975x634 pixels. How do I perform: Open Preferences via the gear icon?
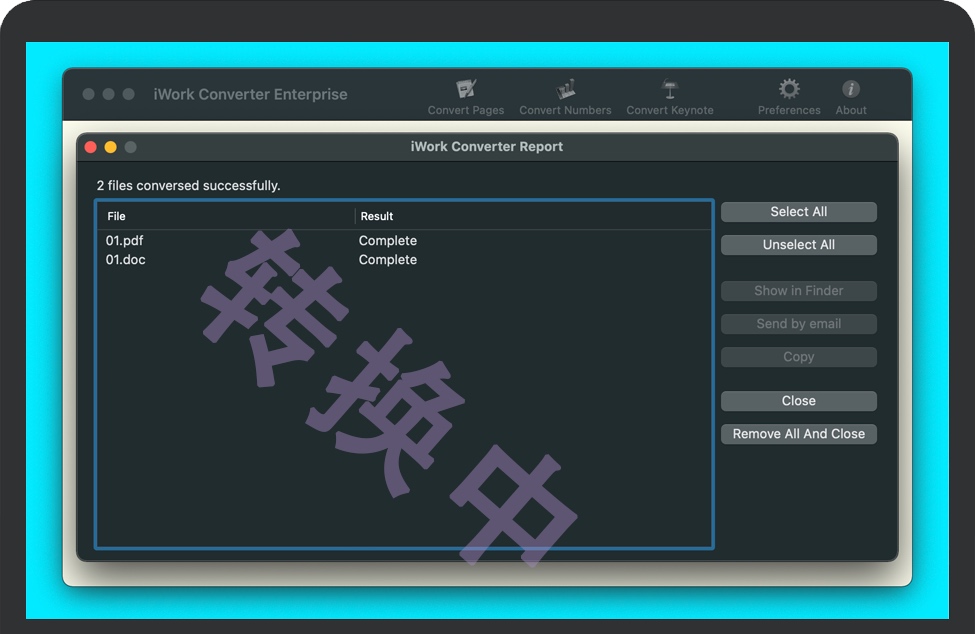coord(789,90)
